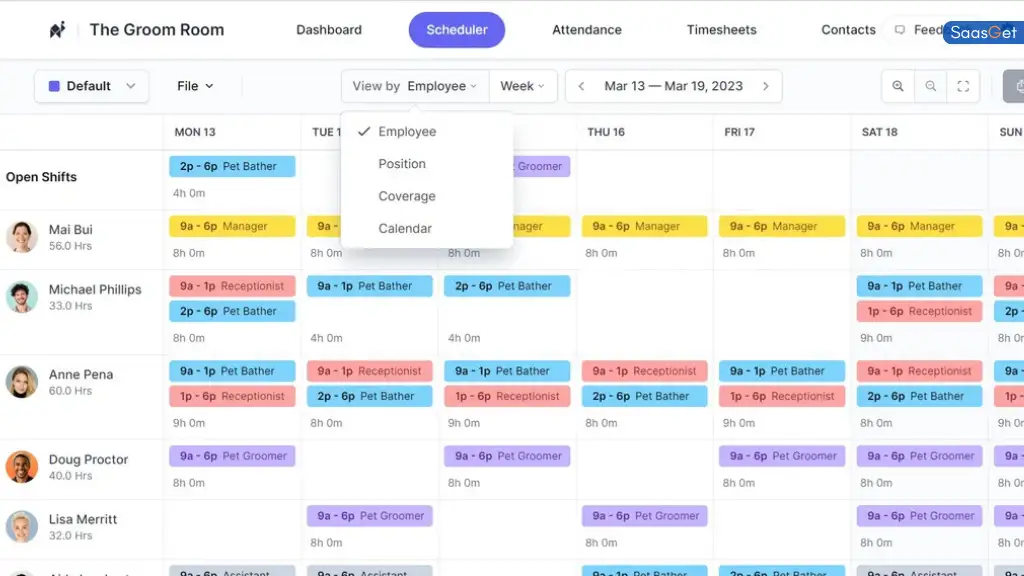Click the Mar 13 — Mar 19, 2023 date range

[x=673, y=86]
